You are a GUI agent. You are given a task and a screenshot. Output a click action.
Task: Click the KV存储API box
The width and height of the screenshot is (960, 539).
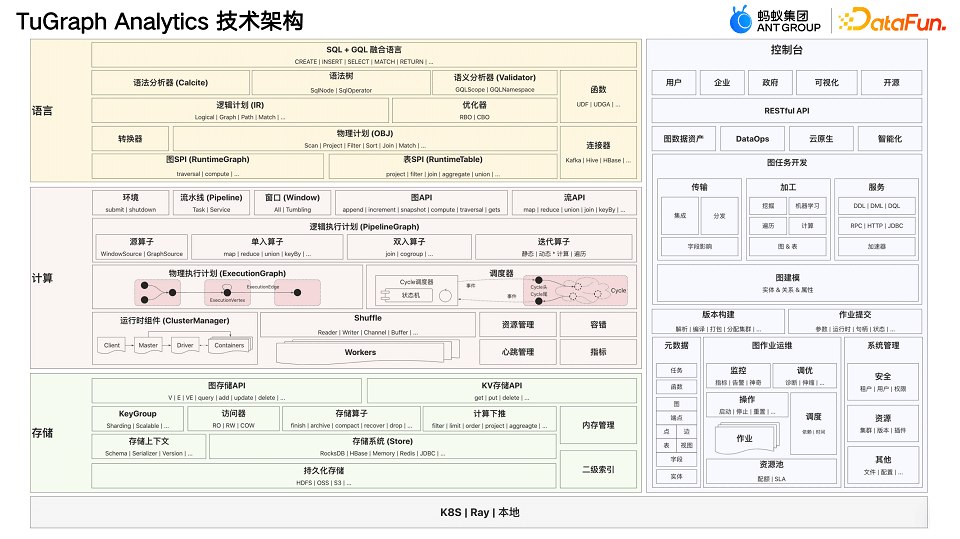click(501, 391)
